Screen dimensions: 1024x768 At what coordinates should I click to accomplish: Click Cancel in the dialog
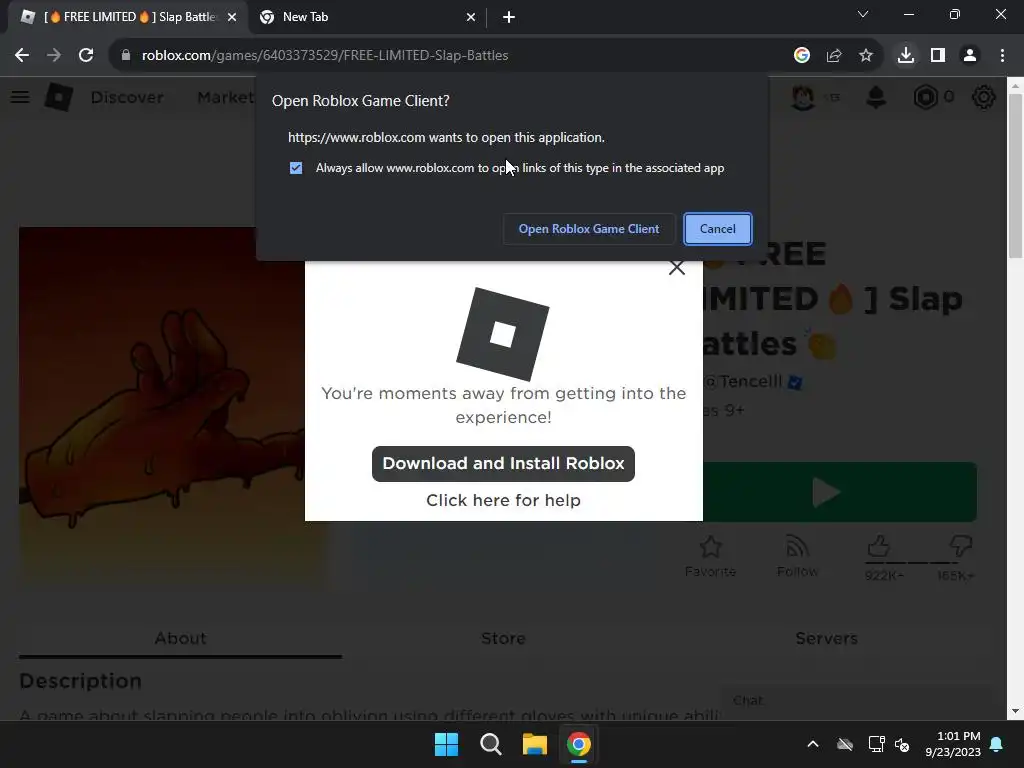pos(718,229)
